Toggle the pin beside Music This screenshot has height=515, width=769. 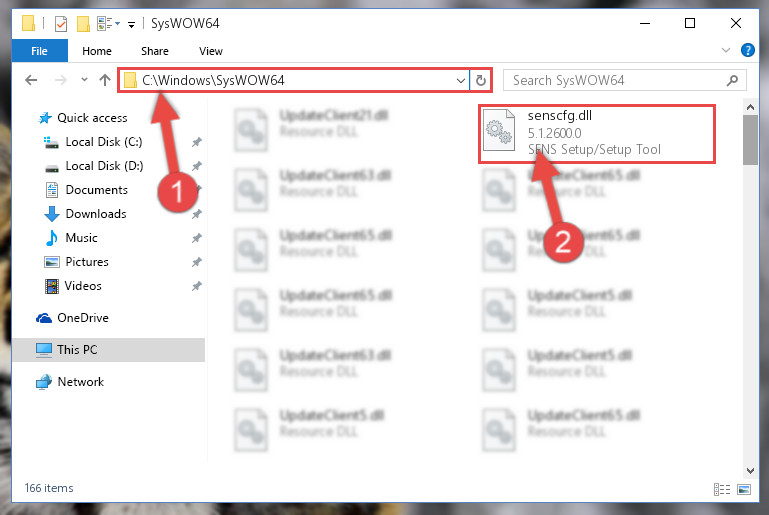pos(197,238)
